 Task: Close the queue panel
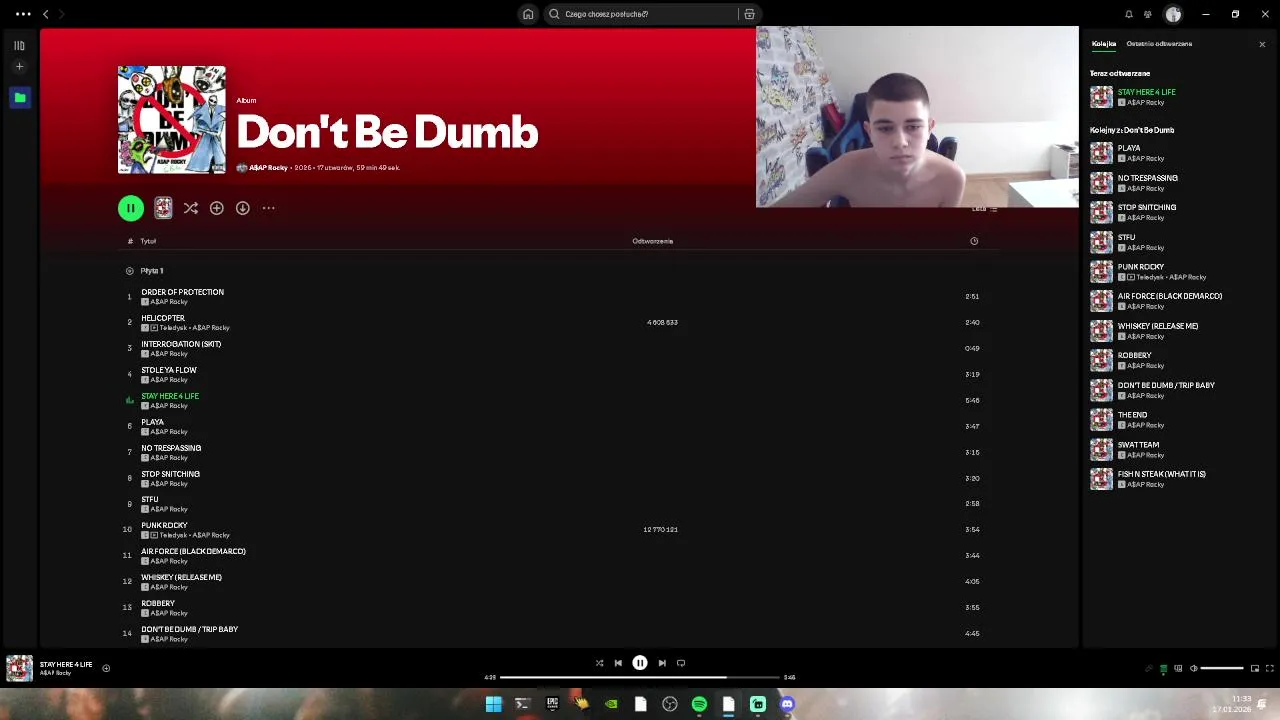tap(1262, 44)
